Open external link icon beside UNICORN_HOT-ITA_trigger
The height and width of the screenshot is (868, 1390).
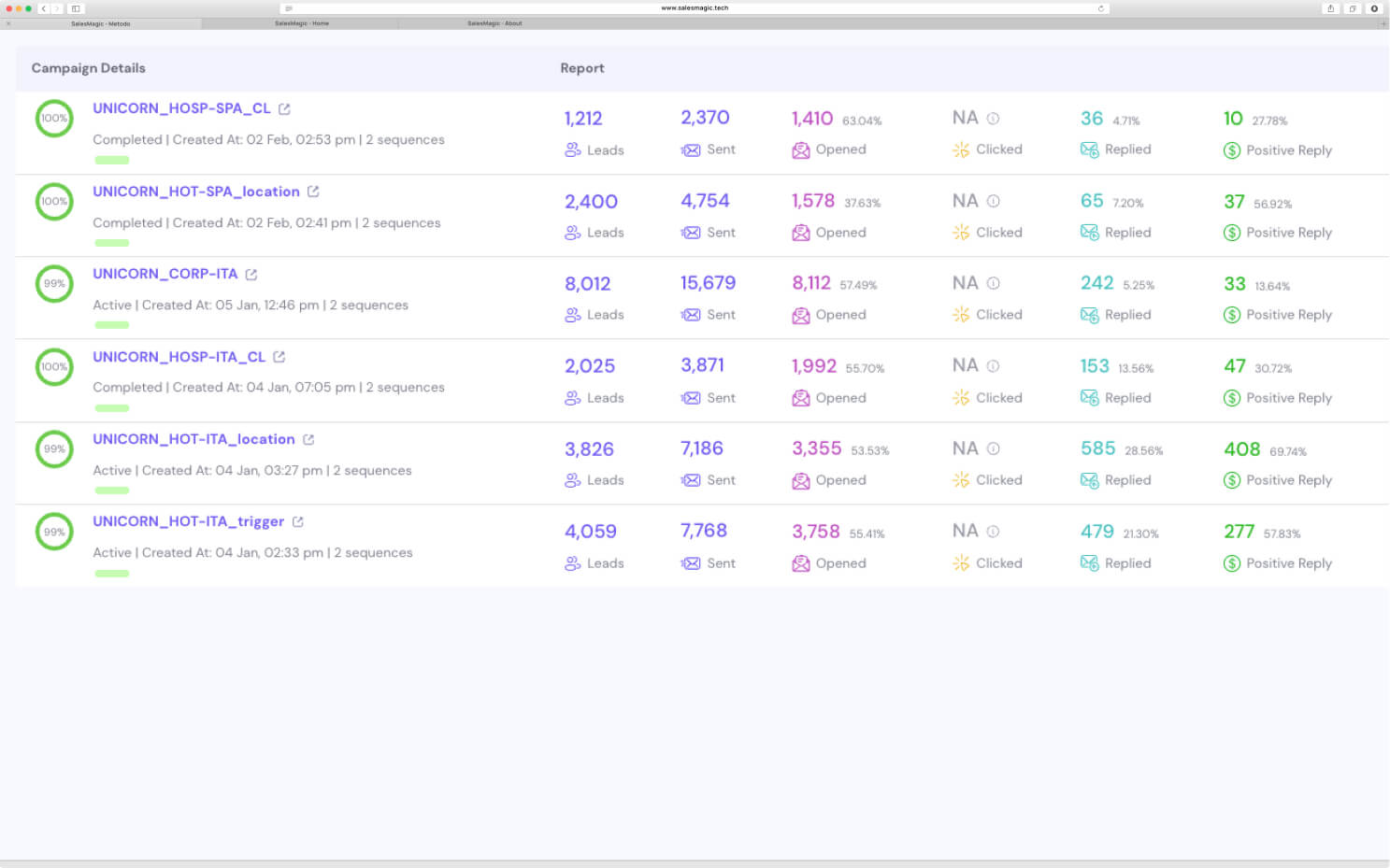(x=298, y=521)
